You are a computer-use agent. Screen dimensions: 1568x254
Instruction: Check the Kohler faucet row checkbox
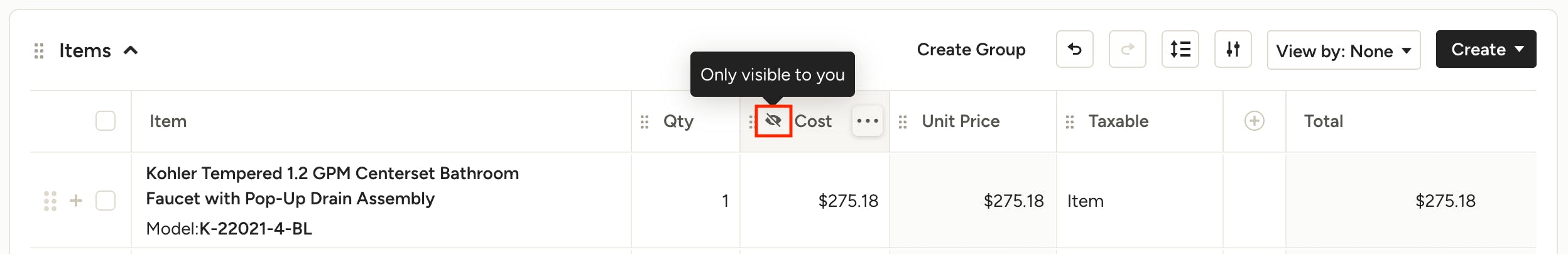pos(106,201)
